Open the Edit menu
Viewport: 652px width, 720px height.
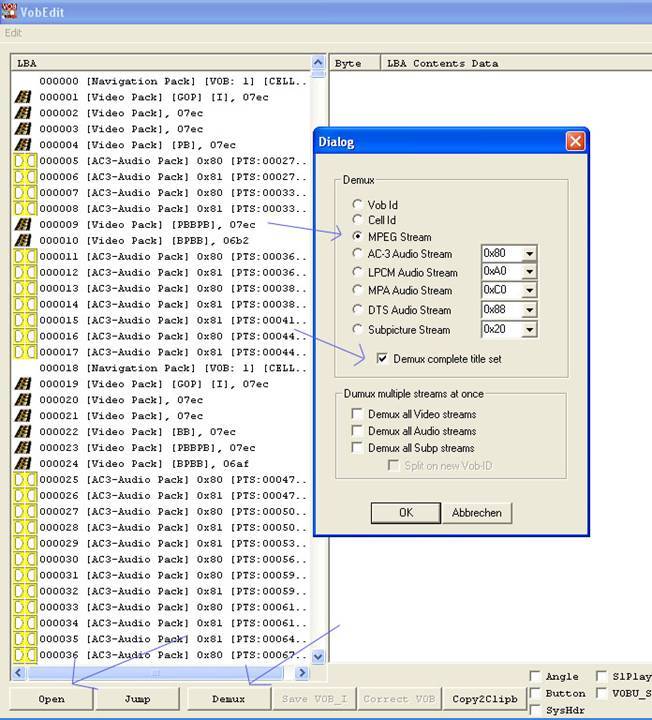[13, 33]
